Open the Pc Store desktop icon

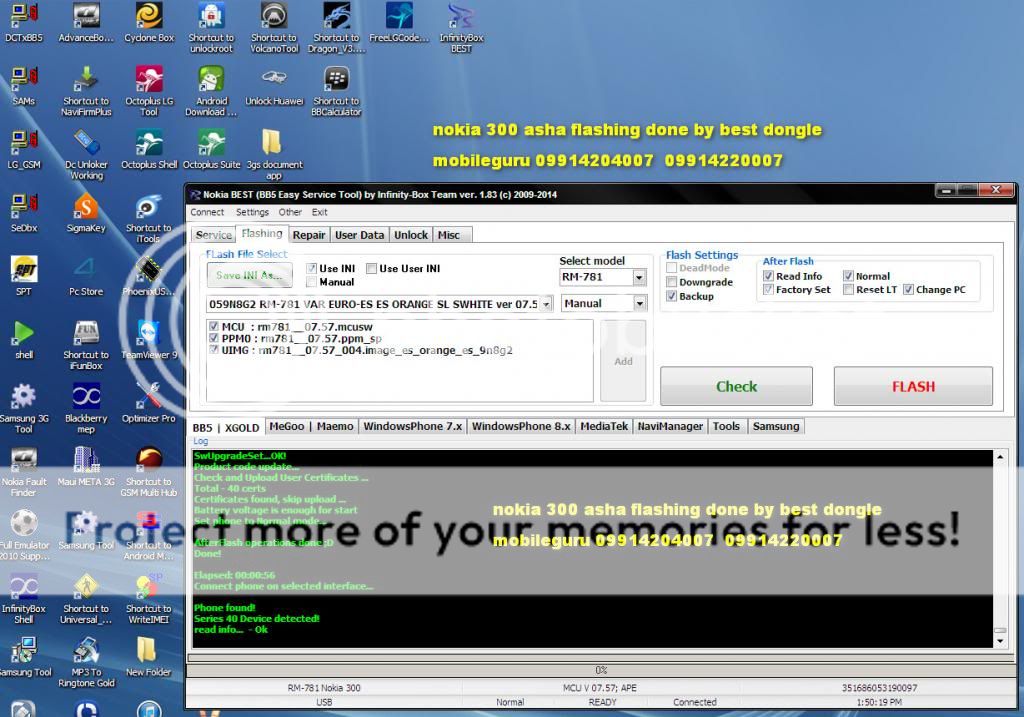click(86, 276)
